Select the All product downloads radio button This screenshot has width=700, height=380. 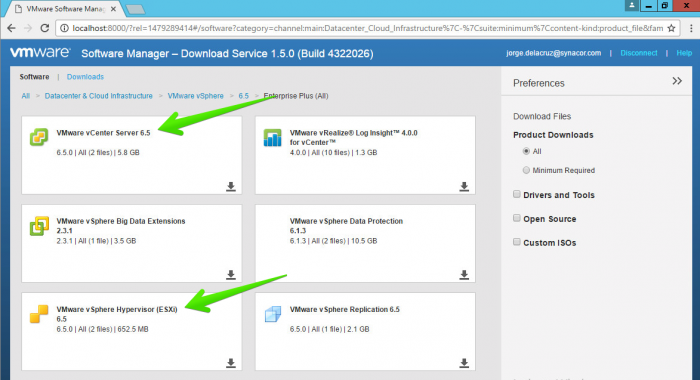click(x=526, y=151)
